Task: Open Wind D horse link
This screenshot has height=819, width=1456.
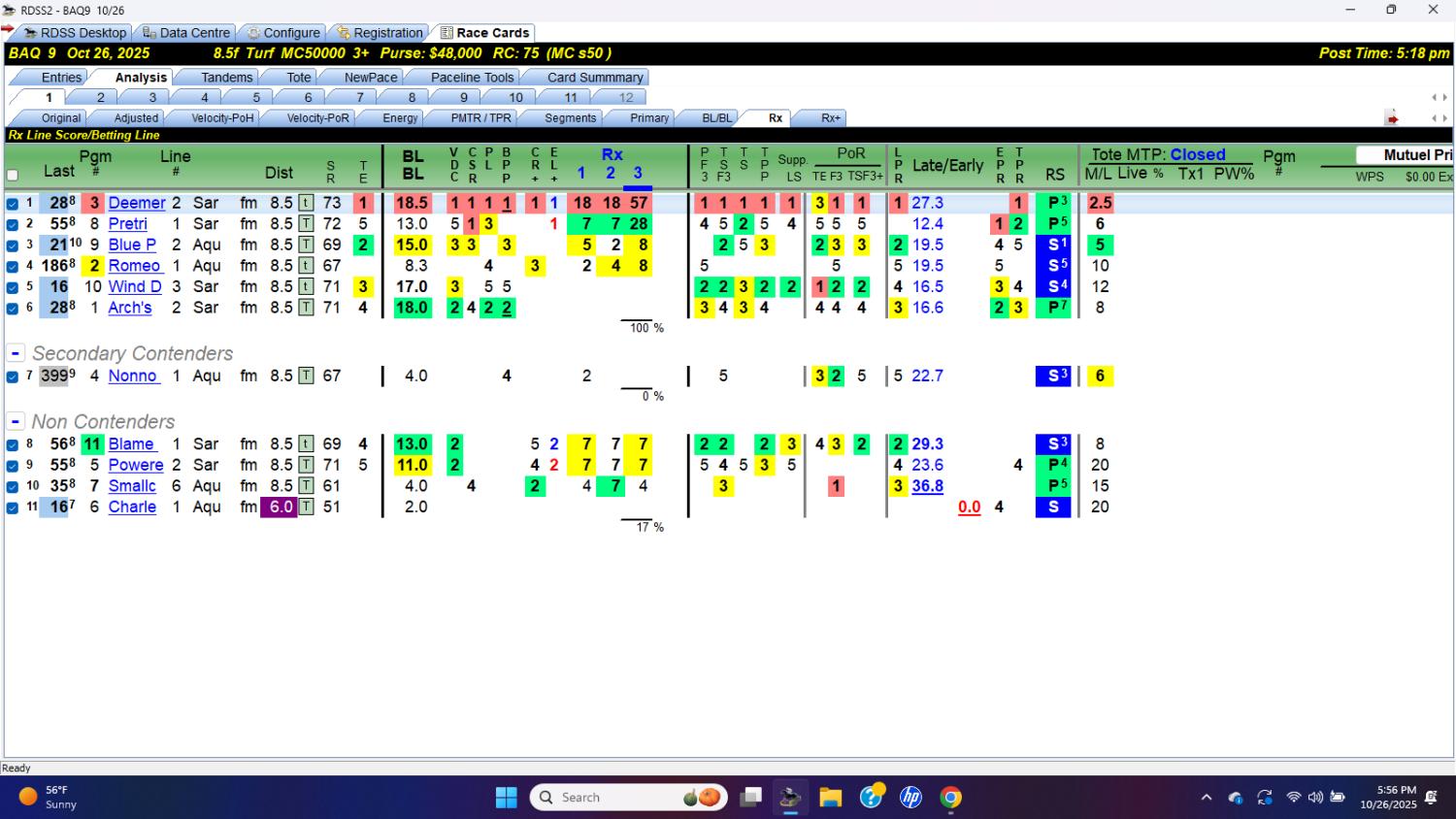Action: pos(135,286)
